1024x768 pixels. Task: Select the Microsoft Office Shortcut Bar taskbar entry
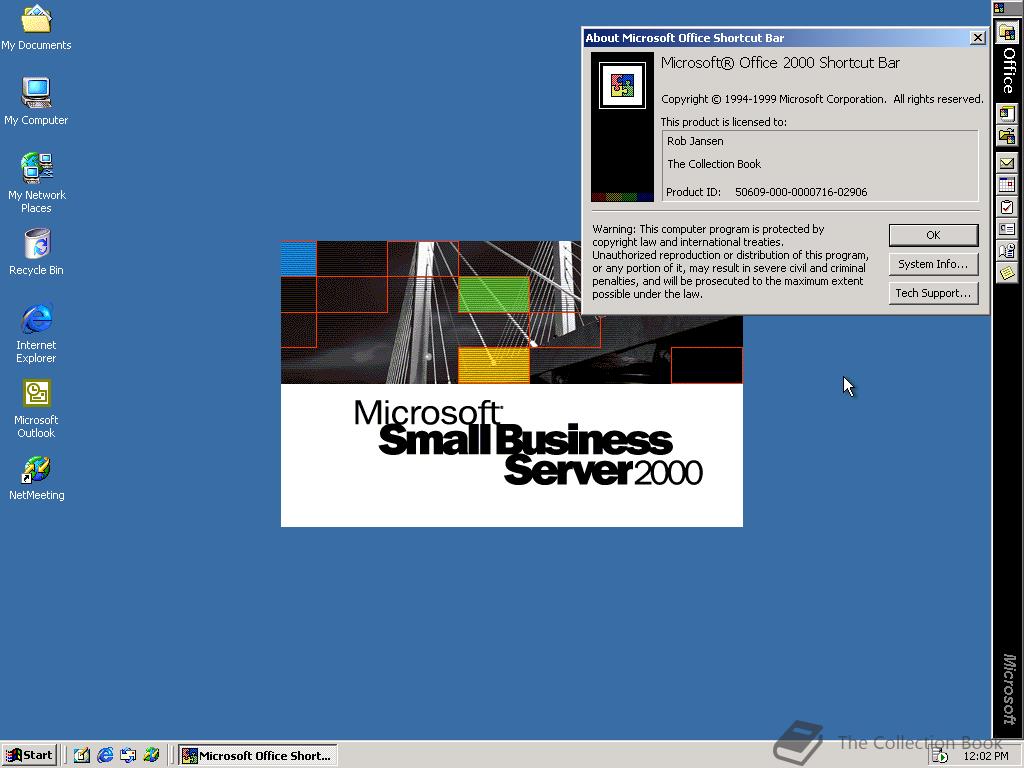coord(258,755)
